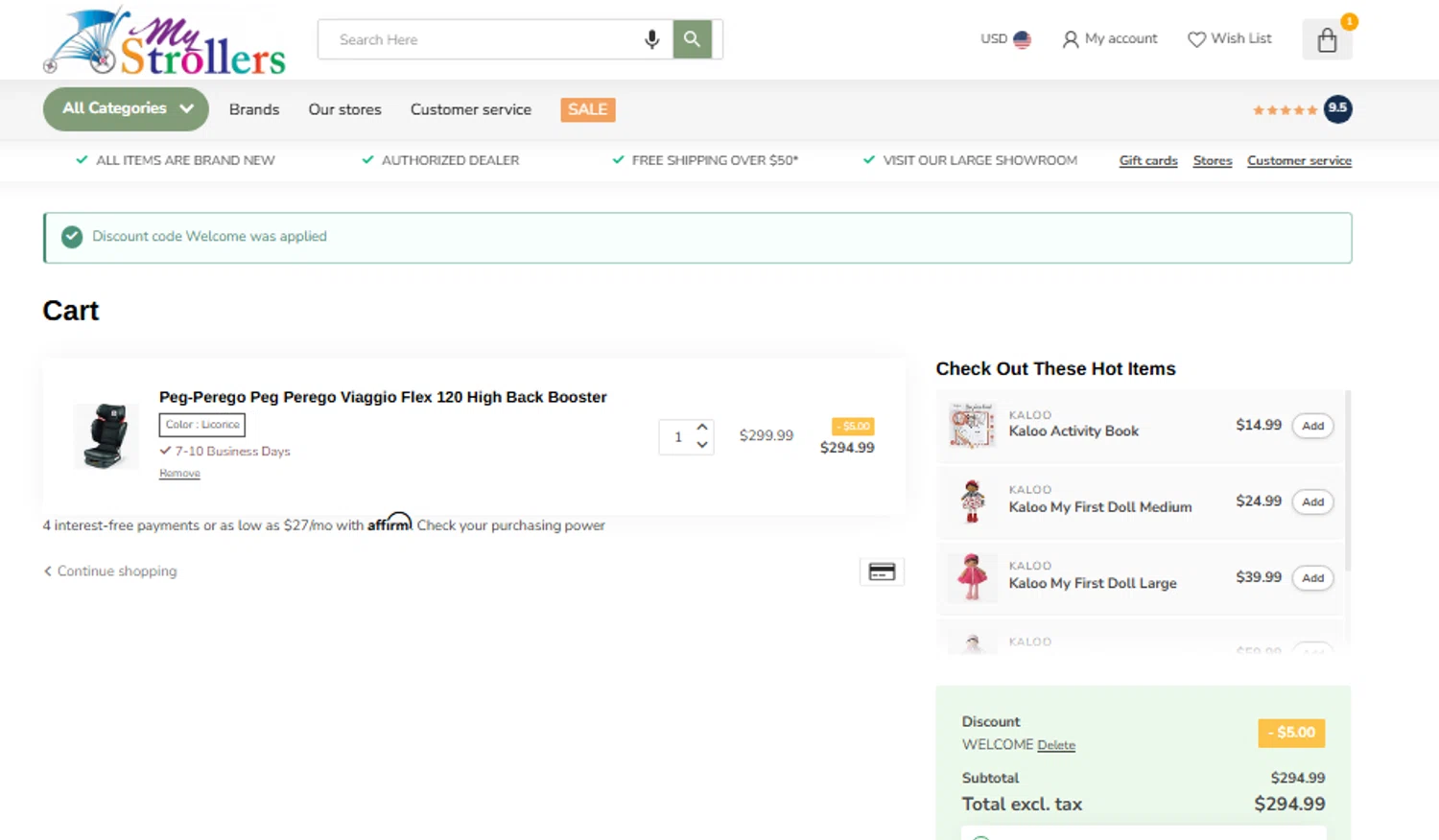Click the 9.5 rating badge

click(1337, 108)
